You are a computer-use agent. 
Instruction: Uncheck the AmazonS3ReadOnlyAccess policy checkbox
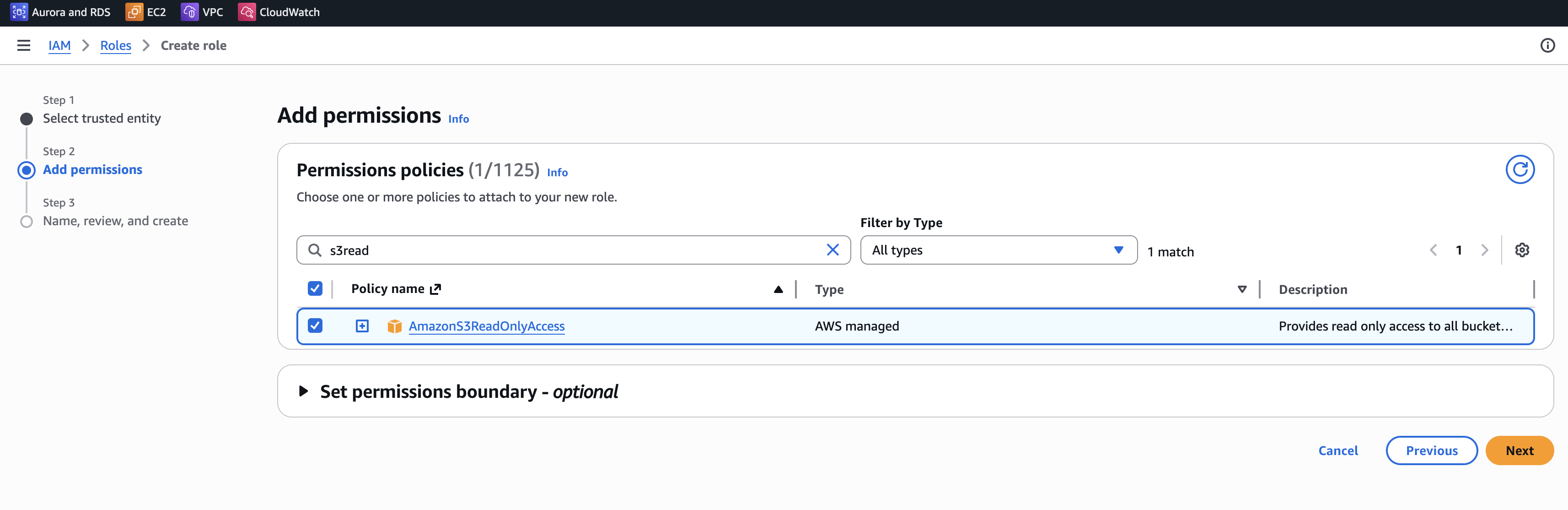[315, 326]
